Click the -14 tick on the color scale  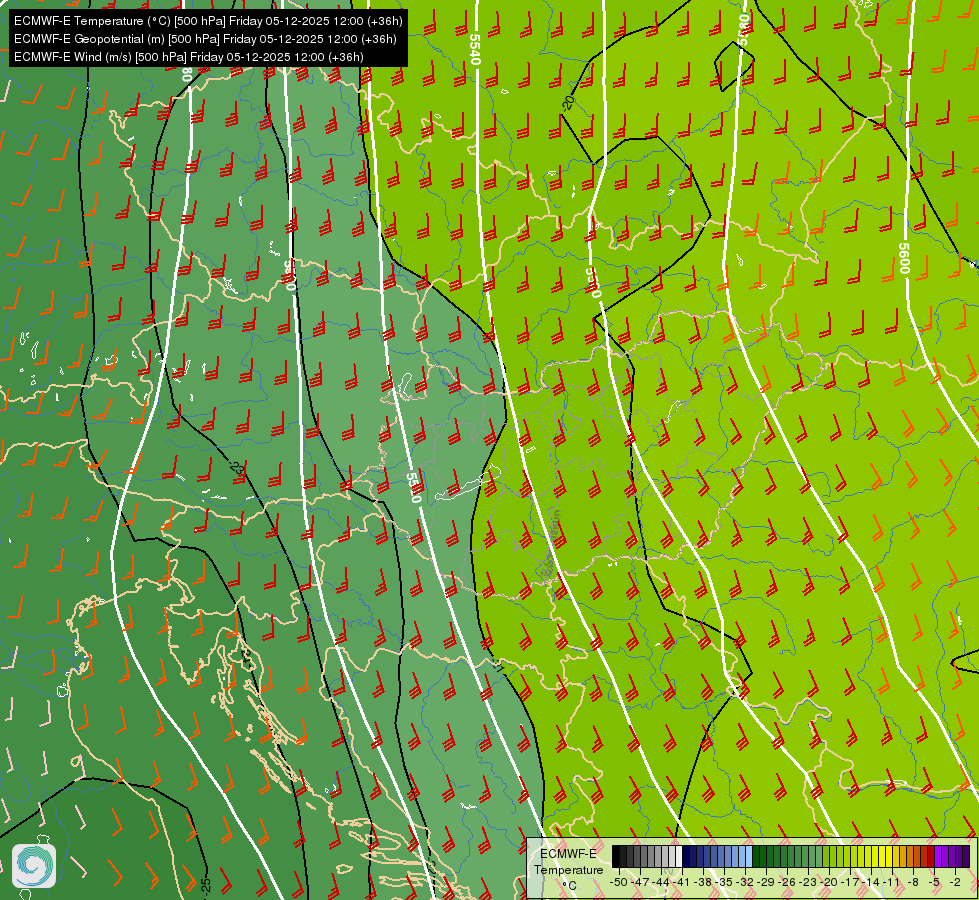(871, 882)
